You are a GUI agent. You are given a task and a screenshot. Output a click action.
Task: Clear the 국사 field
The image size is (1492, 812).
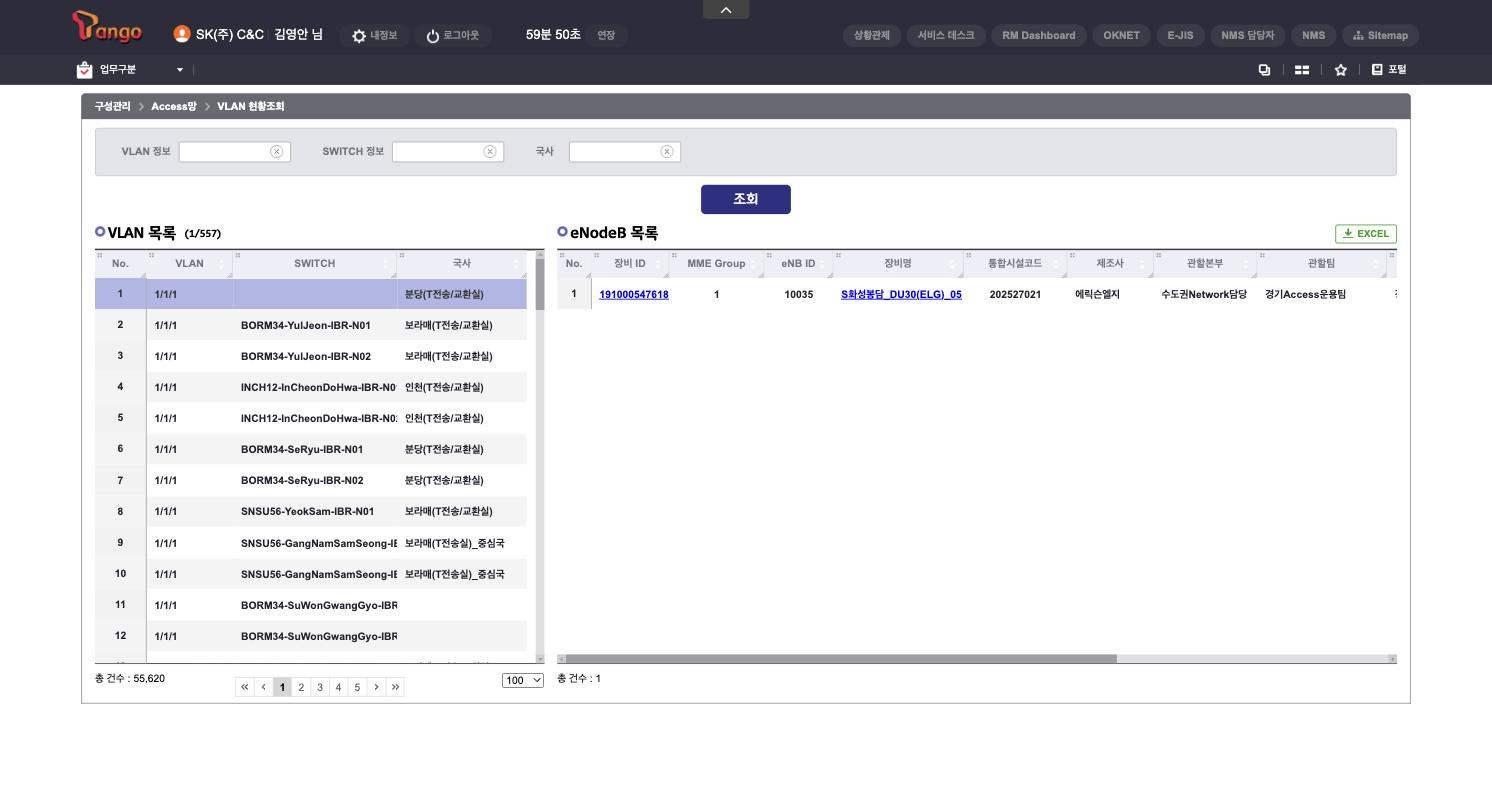pos(666,152)
